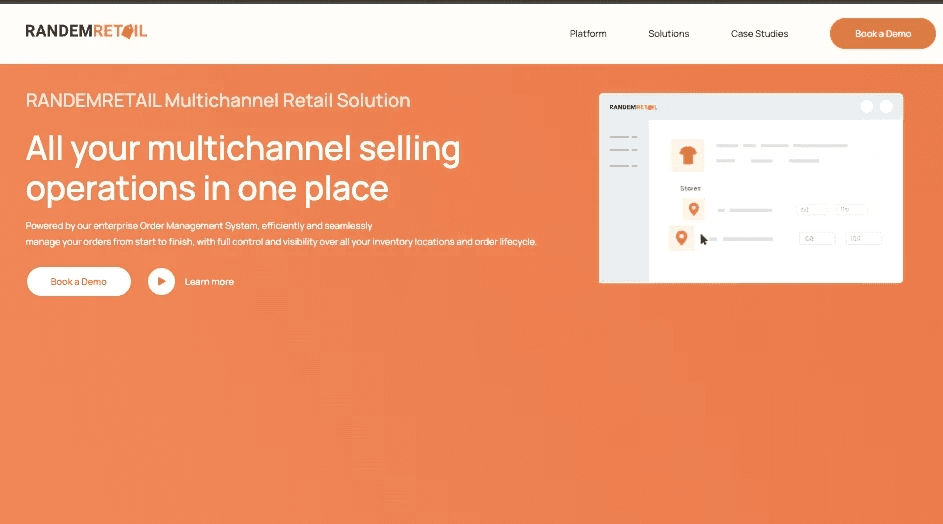
Task: Click the RANDEMRETAIL logo in header
Action: coord(86,31)
